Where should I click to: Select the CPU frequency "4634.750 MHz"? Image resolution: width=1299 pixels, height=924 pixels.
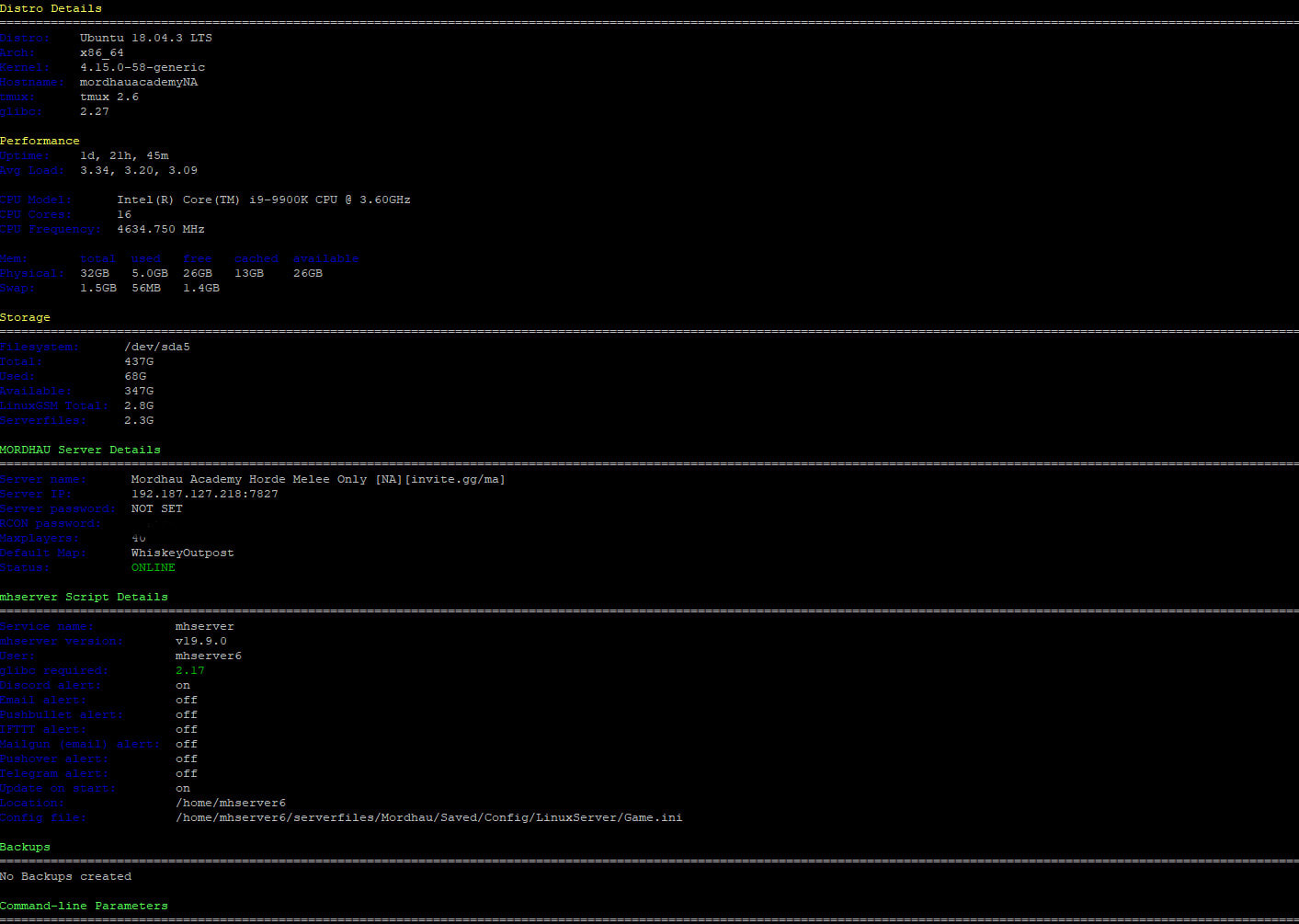[161, 229]
